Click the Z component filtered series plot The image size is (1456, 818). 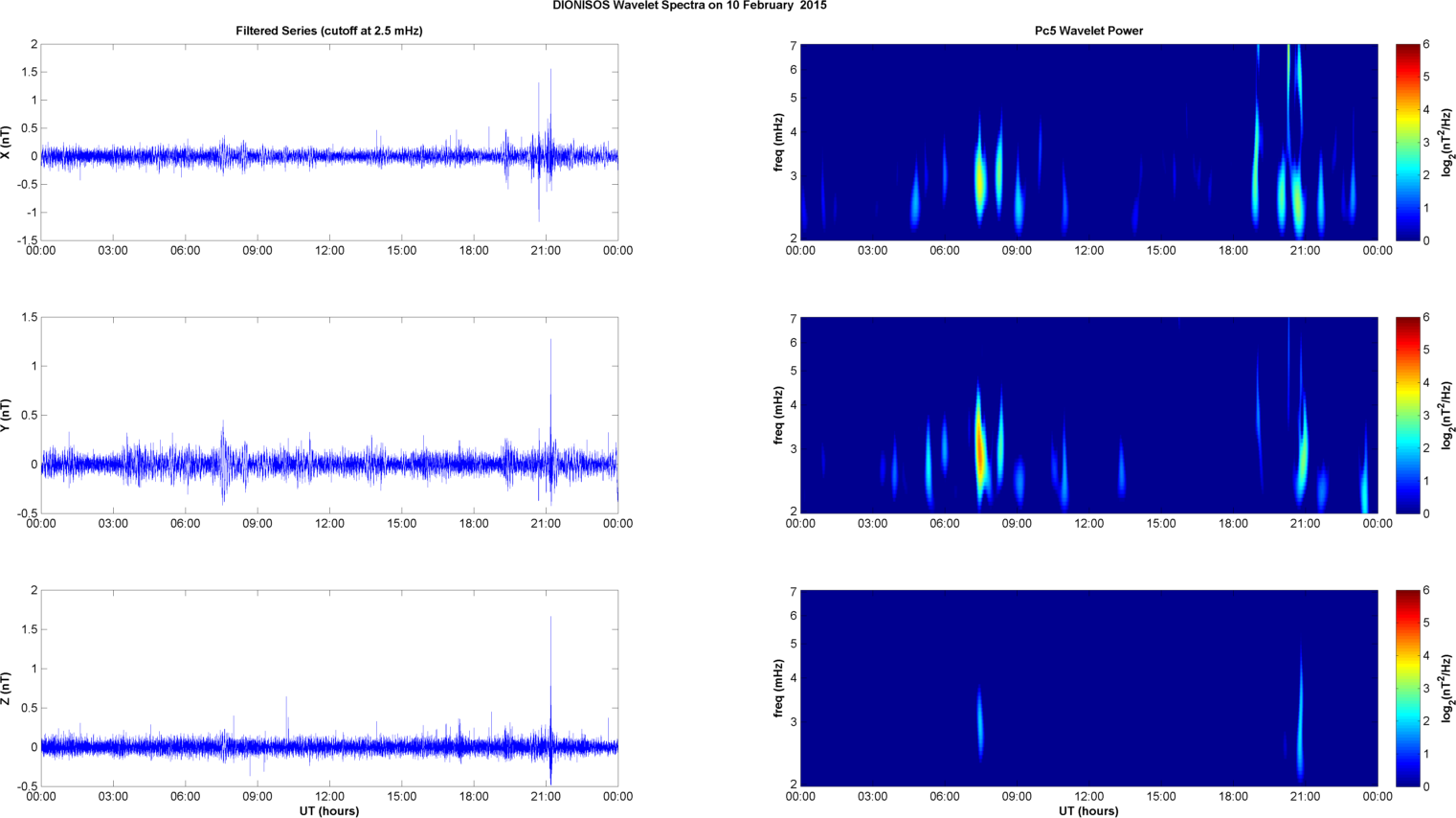[x=329, y=688]
